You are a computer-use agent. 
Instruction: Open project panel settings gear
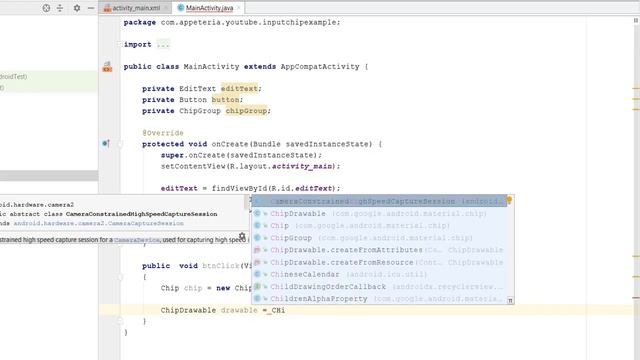(x=77, y=8)
